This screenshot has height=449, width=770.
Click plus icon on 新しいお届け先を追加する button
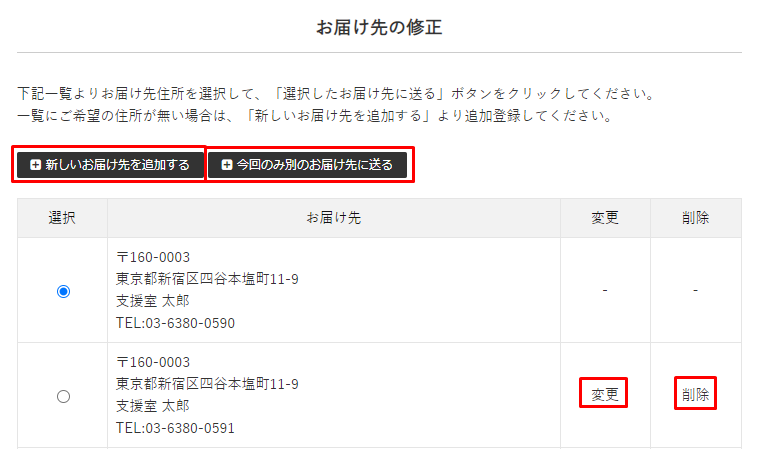[35, 165]
